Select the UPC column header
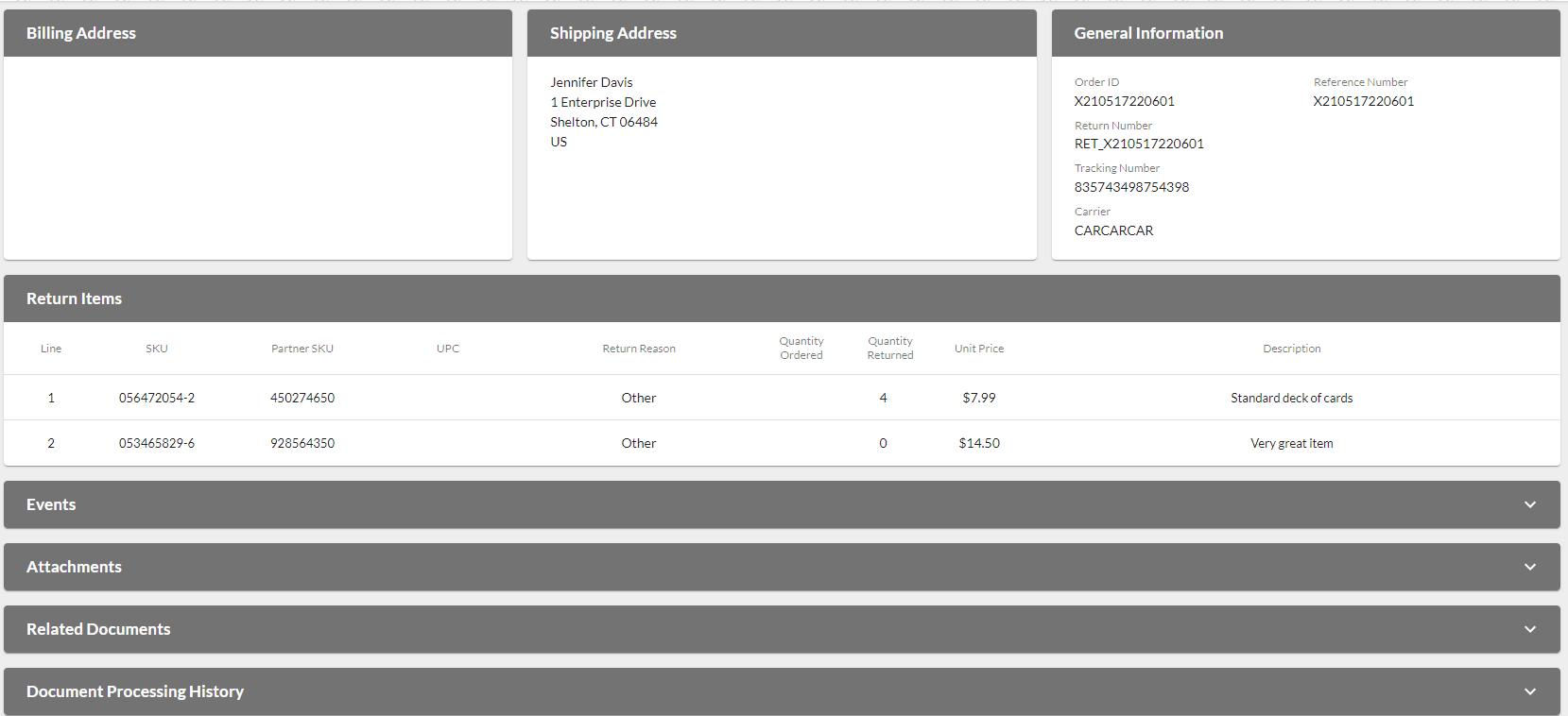 [448, 349]
